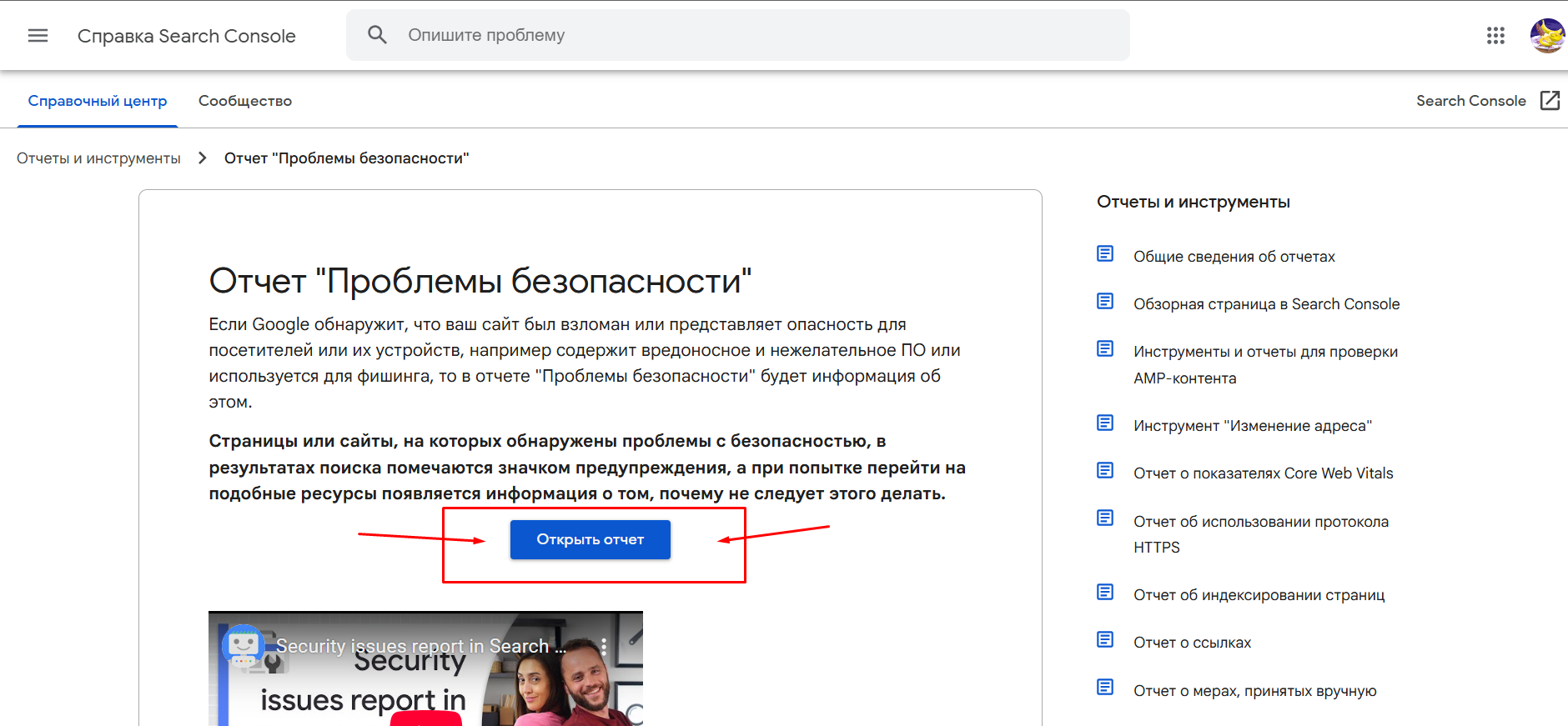This screenshot has height=726, width=1568.
Task: Click the article icon beside "Отчет об использовании протокола HTTPS"
Action: [1105, 518]
